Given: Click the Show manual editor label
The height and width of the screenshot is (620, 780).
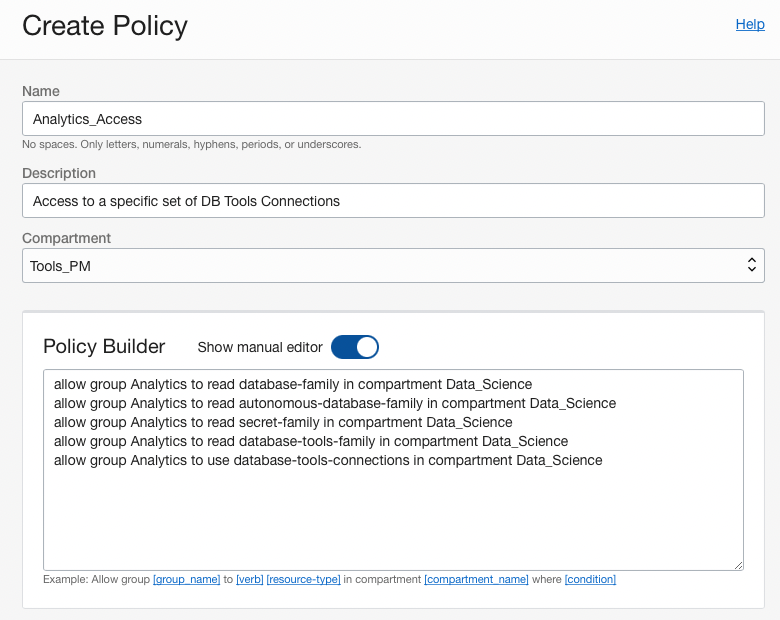Looking at the screenshot, I should pos(260,347).
